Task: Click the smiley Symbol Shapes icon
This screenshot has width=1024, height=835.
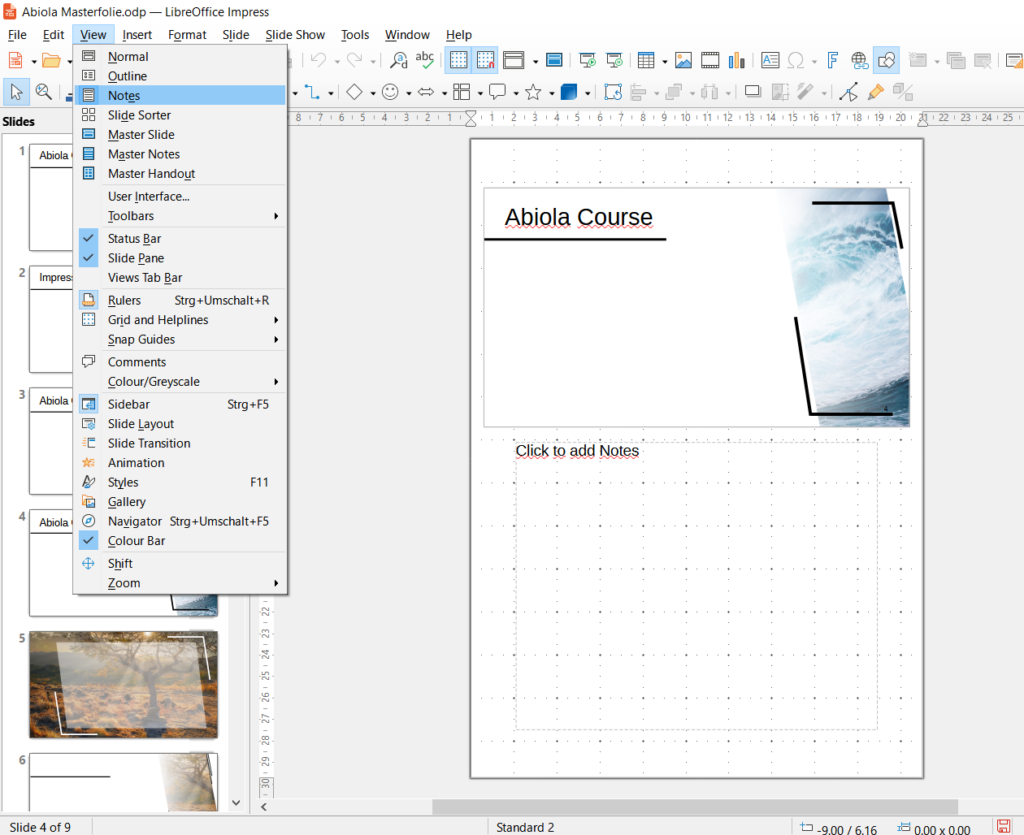Action: click(x=390, y=92)
